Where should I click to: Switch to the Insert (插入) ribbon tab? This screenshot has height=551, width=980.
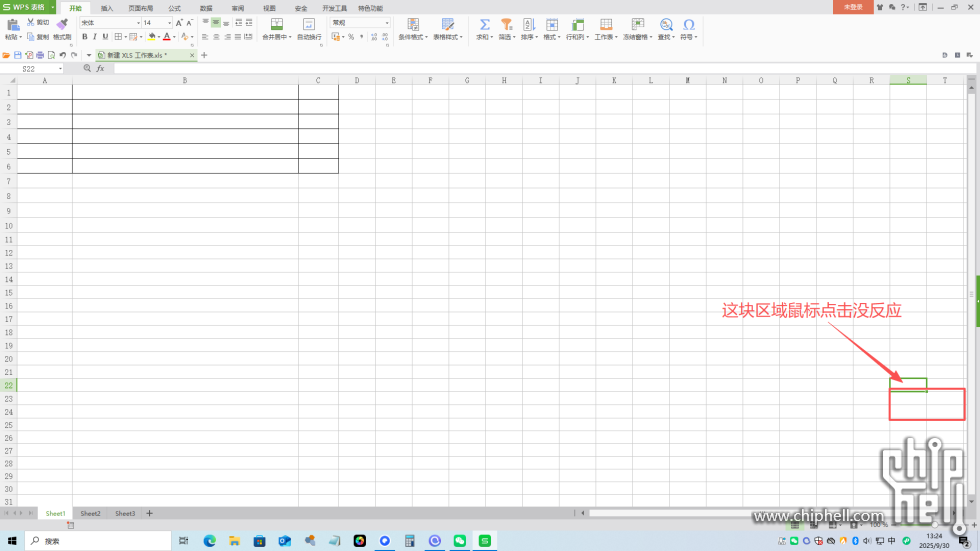(107, 7)
